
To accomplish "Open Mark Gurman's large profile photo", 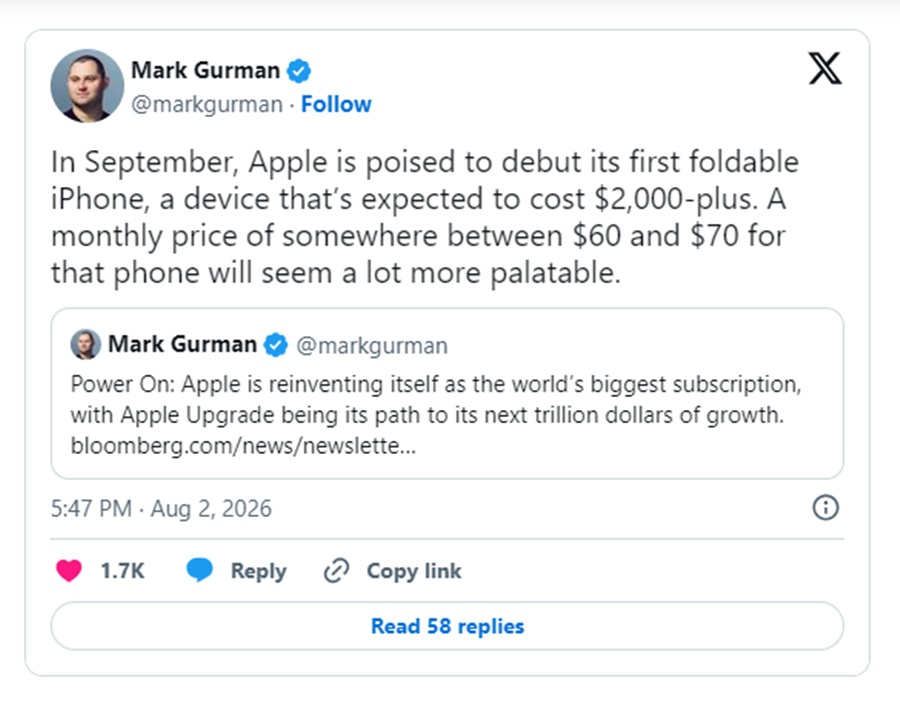I will pyautogui.click(x=87, y=86).
